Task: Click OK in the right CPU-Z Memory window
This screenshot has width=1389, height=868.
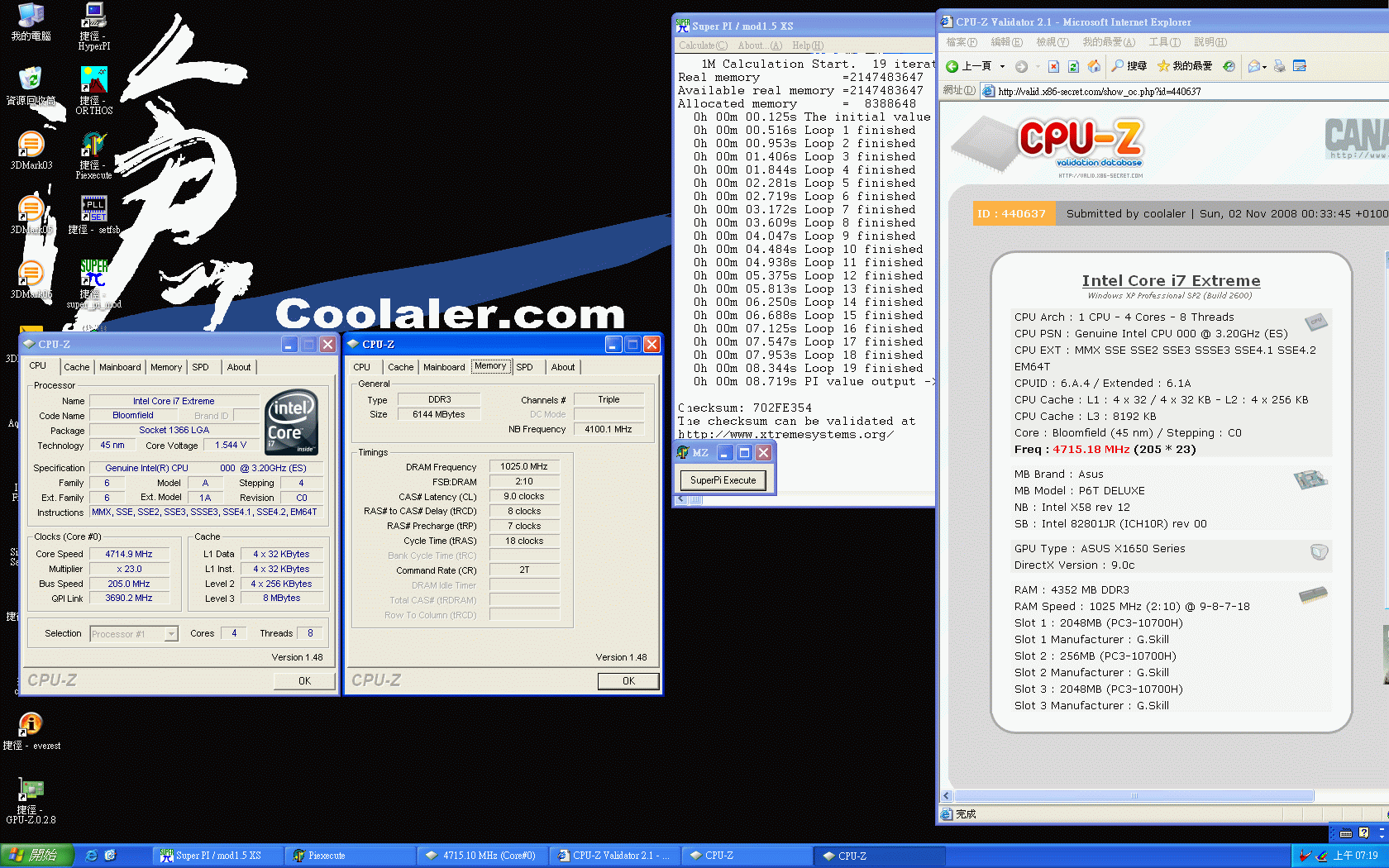Action: 628,681
